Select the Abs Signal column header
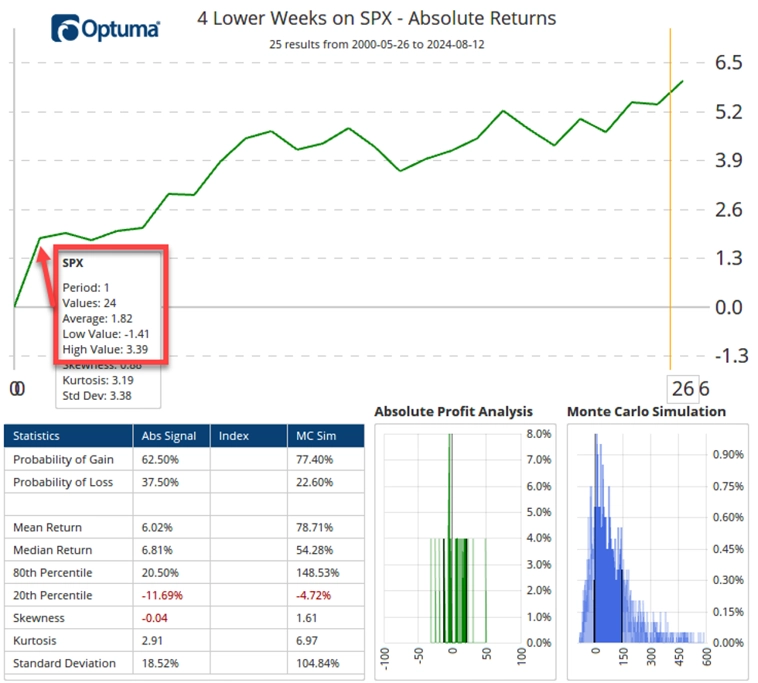The image size is (758, 683). pyautogui.click(x=171, y=436)
